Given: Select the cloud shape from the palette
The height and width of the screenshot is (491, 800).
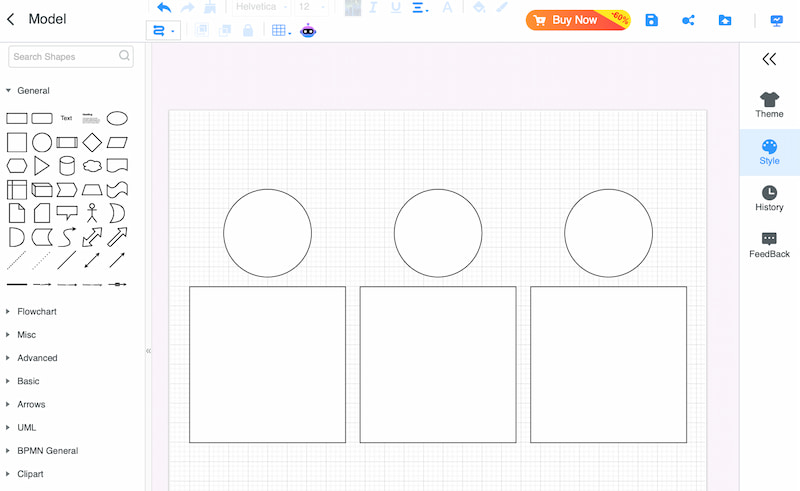Looking at the screenshot, I should (92, 166).
